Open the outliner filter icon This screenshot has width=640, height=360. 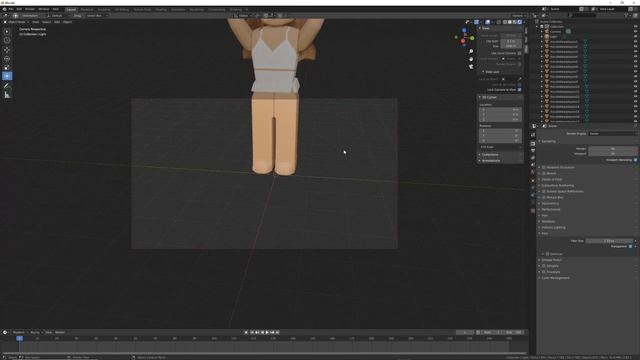tap(627, 16)
